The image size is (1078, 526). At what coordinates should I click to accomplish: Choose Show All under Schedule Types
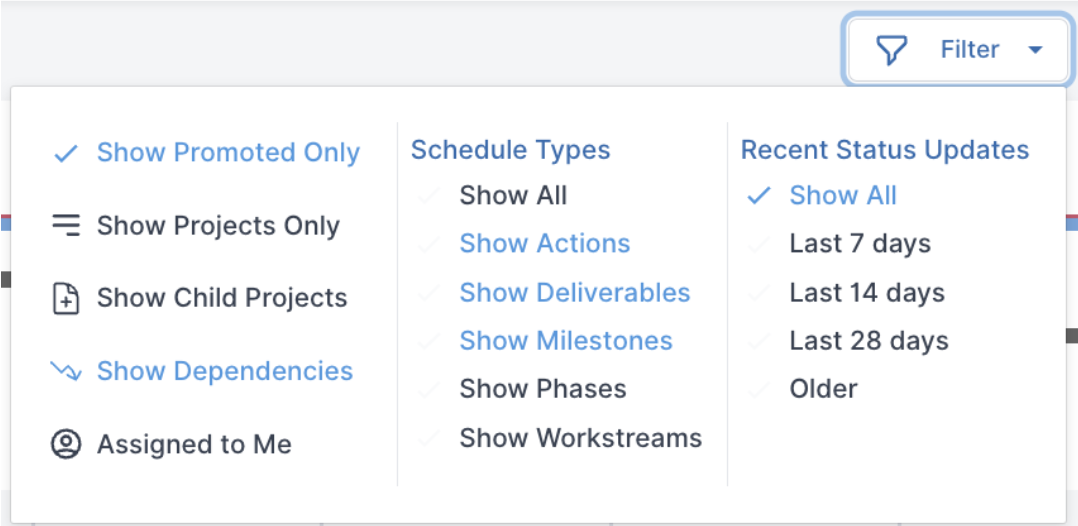(513, 196)
